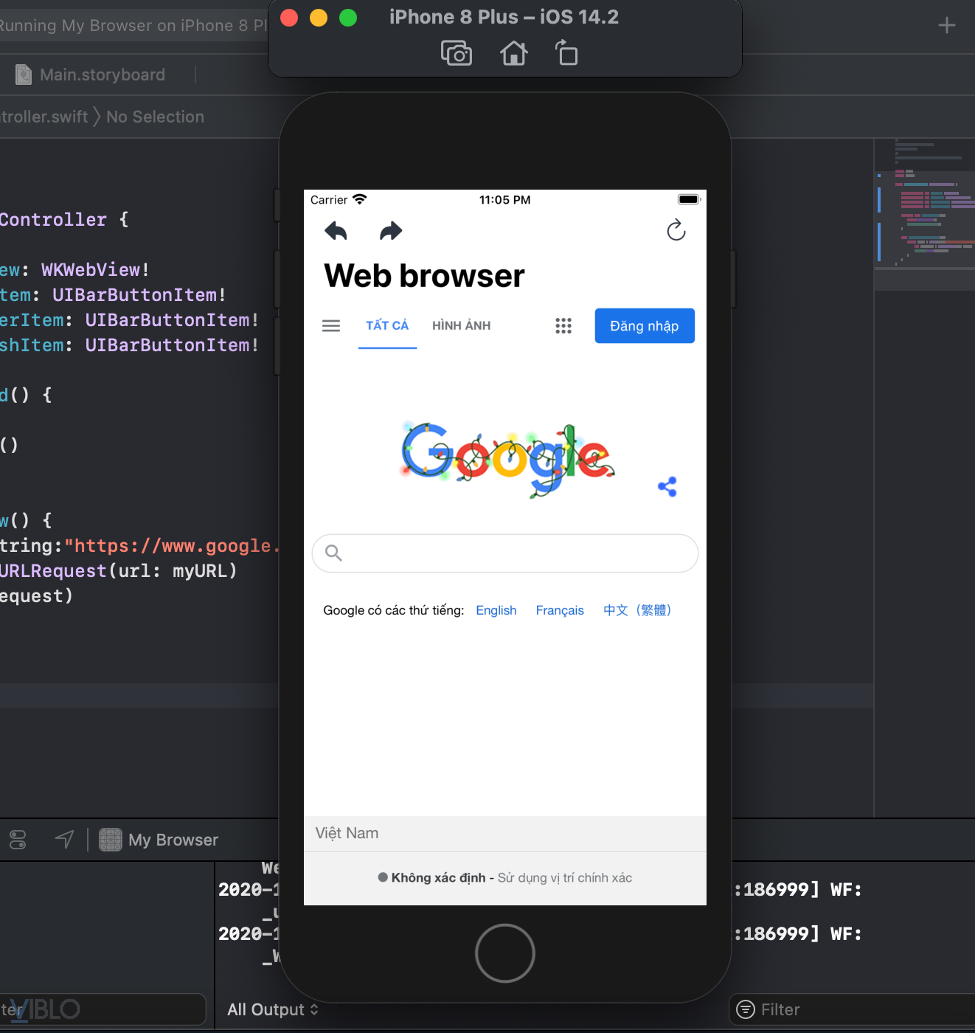
Task: Open the Google apps grid
Action: pyautogui.click(x=563, y=325)
